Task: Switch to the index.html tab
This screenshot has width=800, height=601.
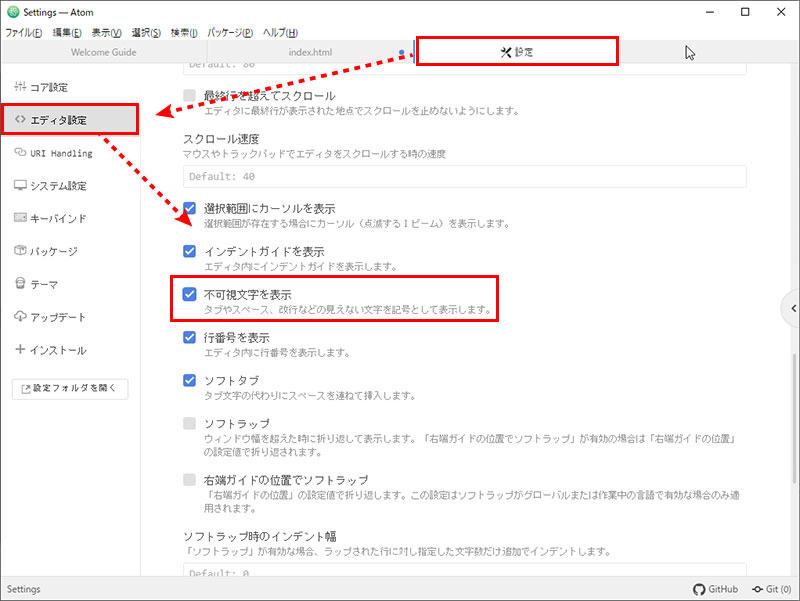Action: coord(310,52)
